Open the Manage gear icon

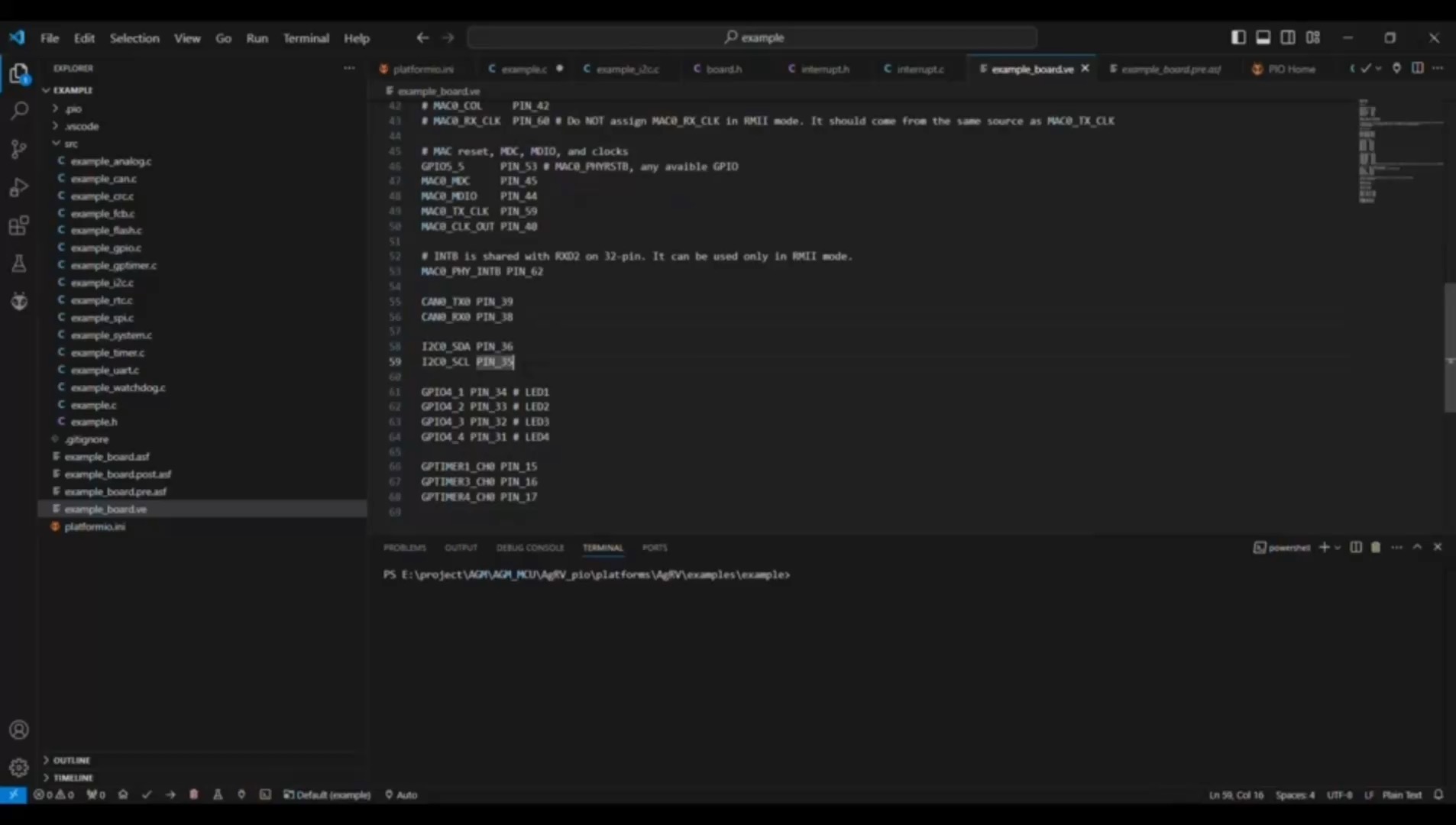point(19,767)
